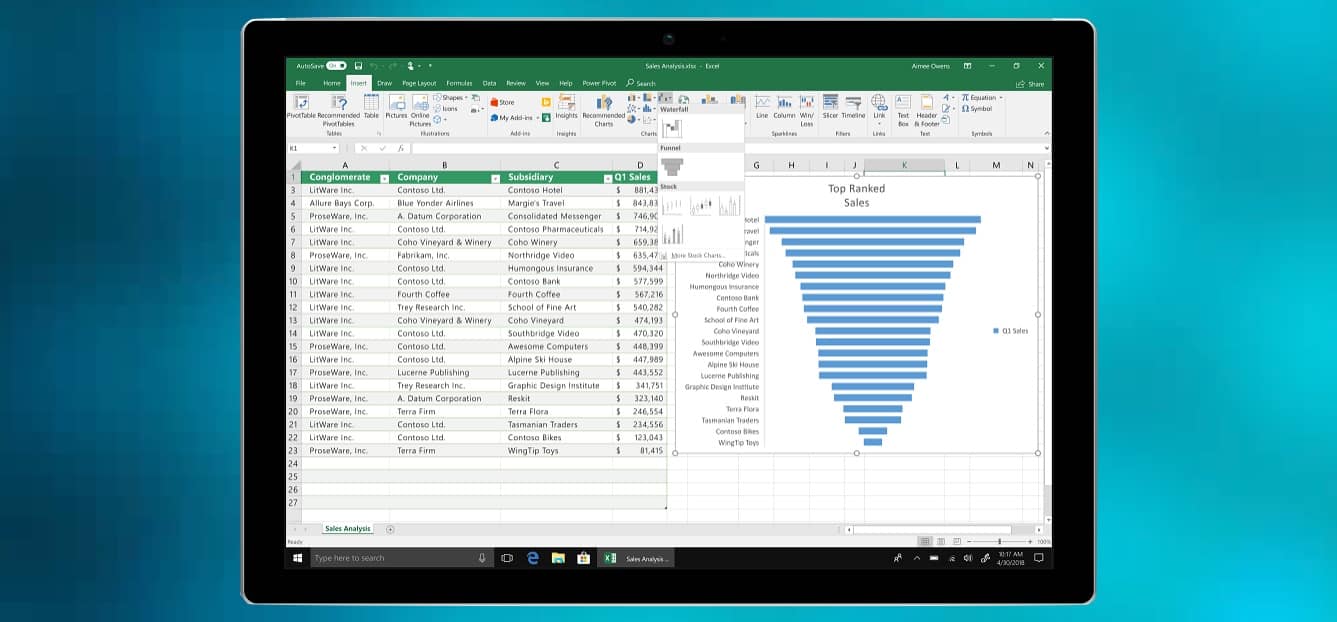
Task: Click the Insert Function fx icon
Action: tap(400, 148)
